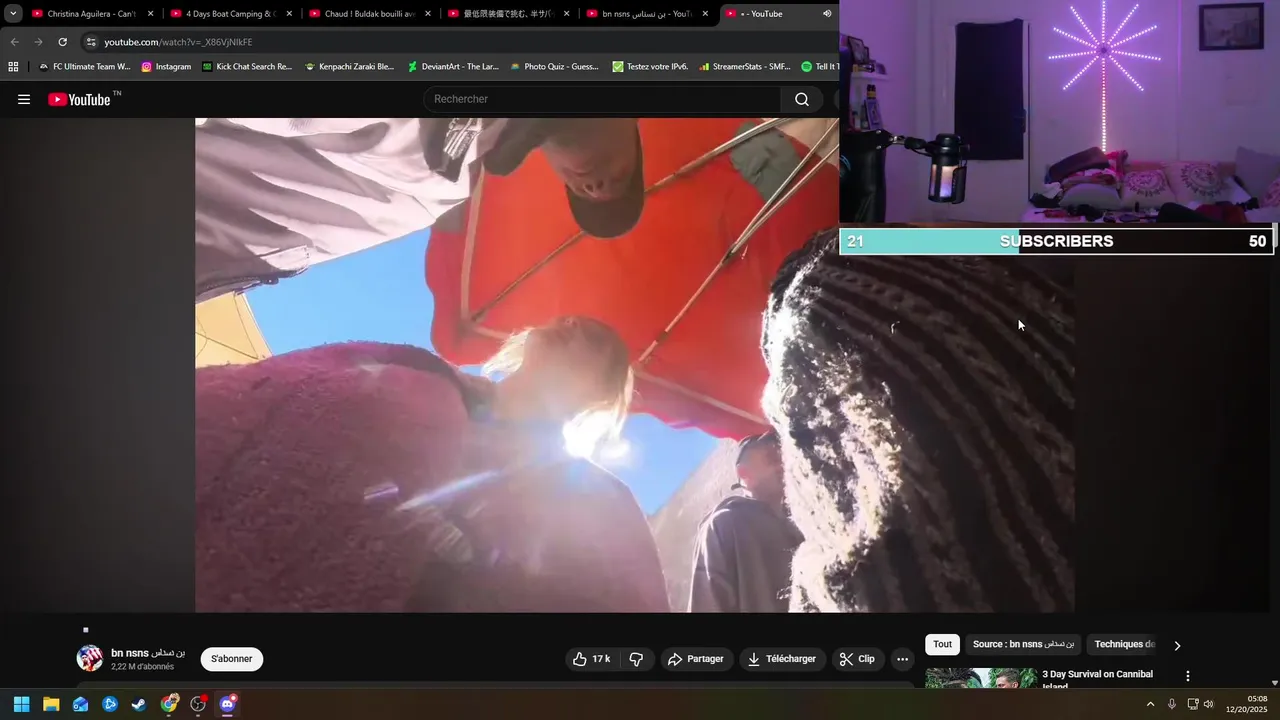1280x720 pixels.
Task: Close the Chaud ! Buldak bouilli tab
Action: pos(428,14)
